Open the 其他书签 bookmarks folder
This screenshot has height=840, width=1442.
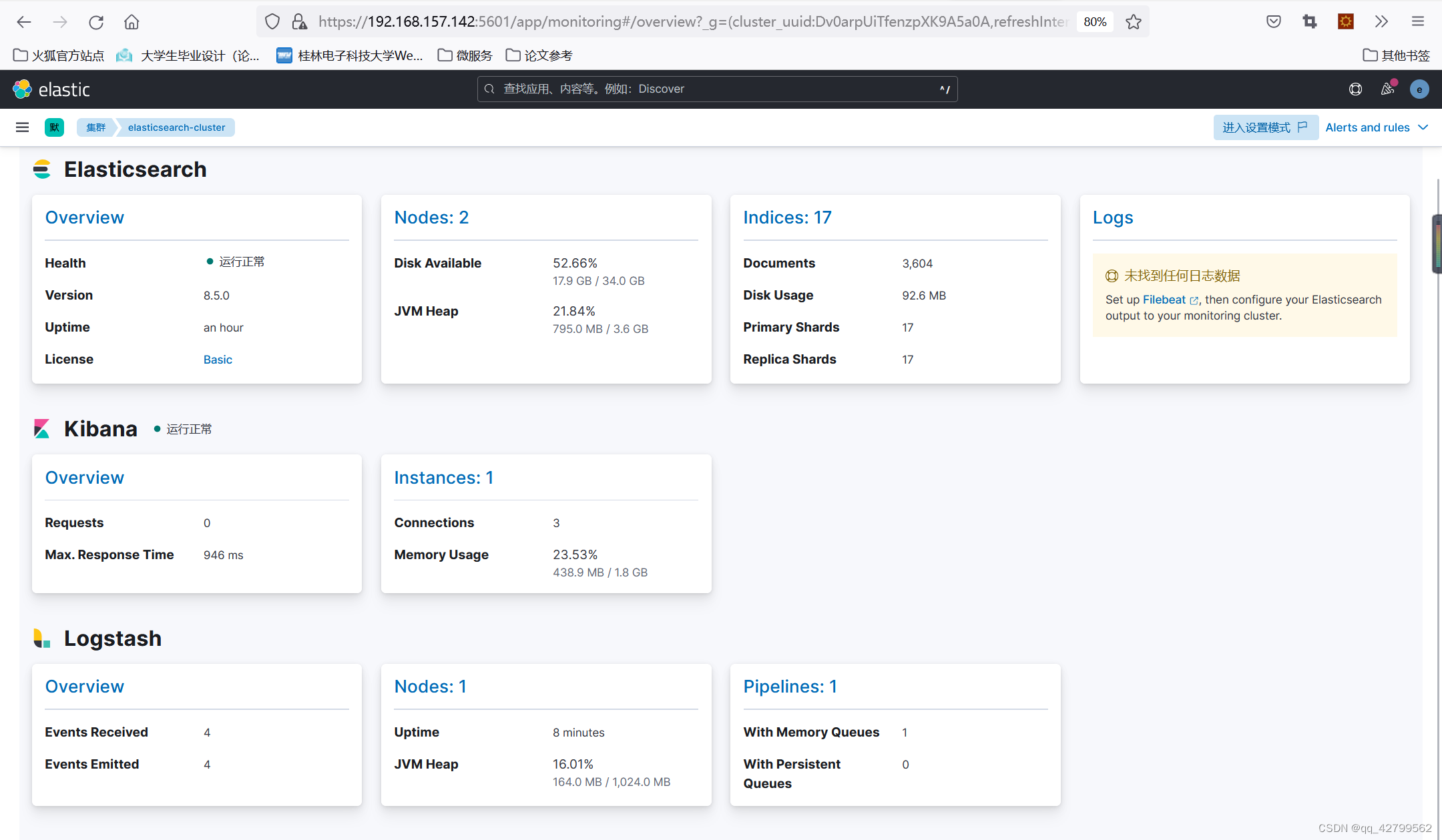point(1396,55)
